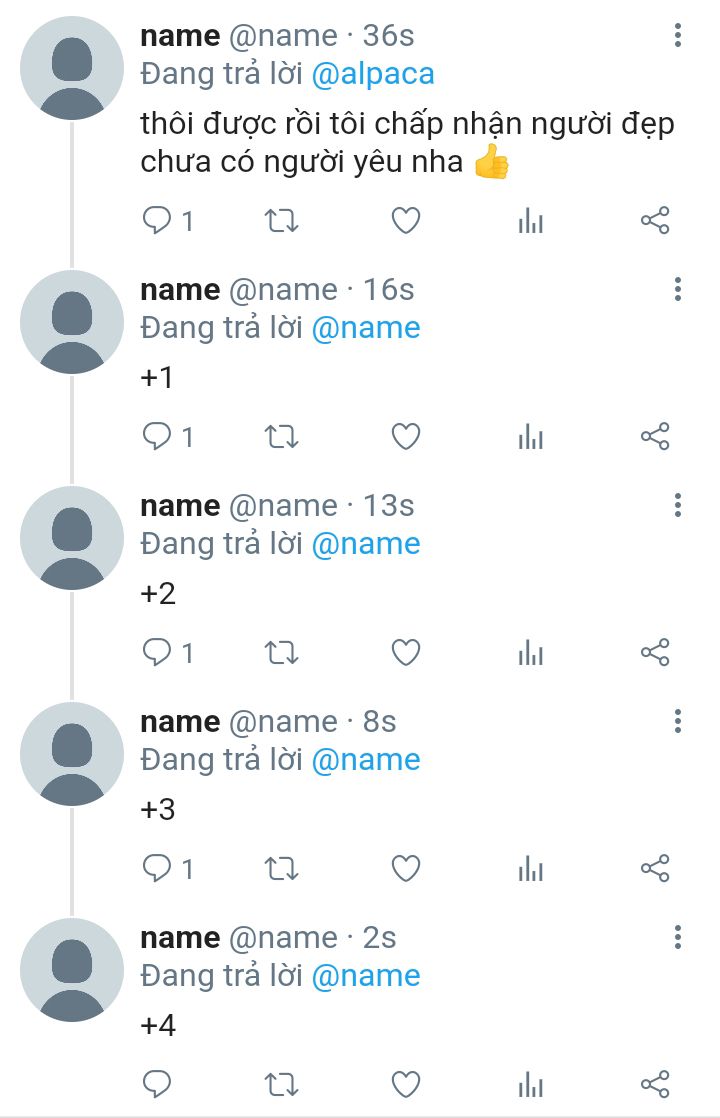This screenshot has width=720, height=1118.
Task: Share the +1 reply
Action: pyautogui.click(x=654, y=436)
